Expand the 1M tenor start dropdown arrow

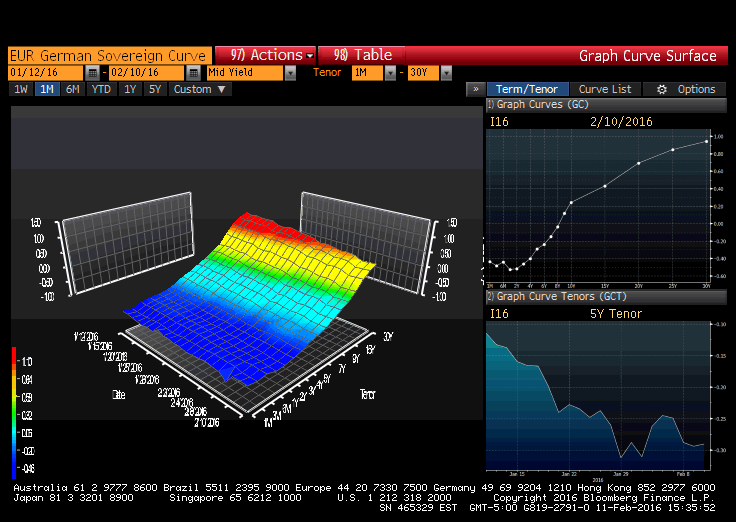(390, 73)
